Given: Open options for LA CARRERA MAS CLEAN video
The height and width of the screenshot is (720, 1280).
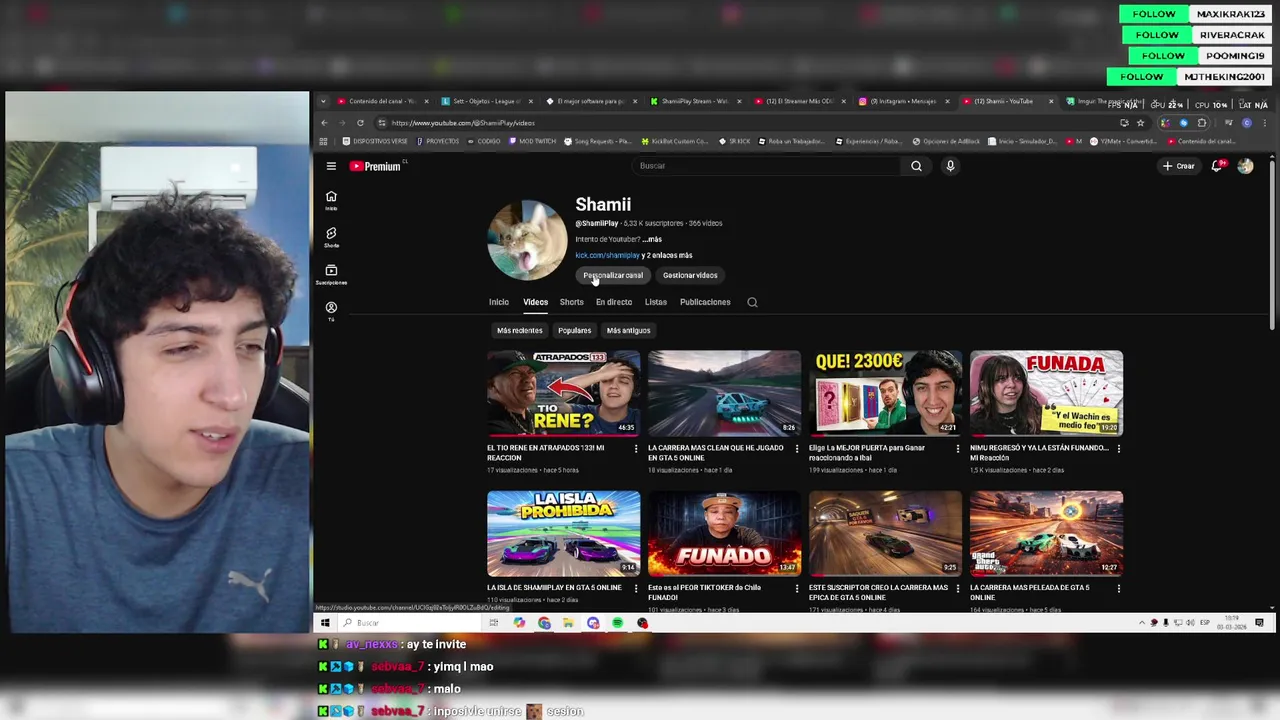Looking at the screenshot, I should point(796,448).
